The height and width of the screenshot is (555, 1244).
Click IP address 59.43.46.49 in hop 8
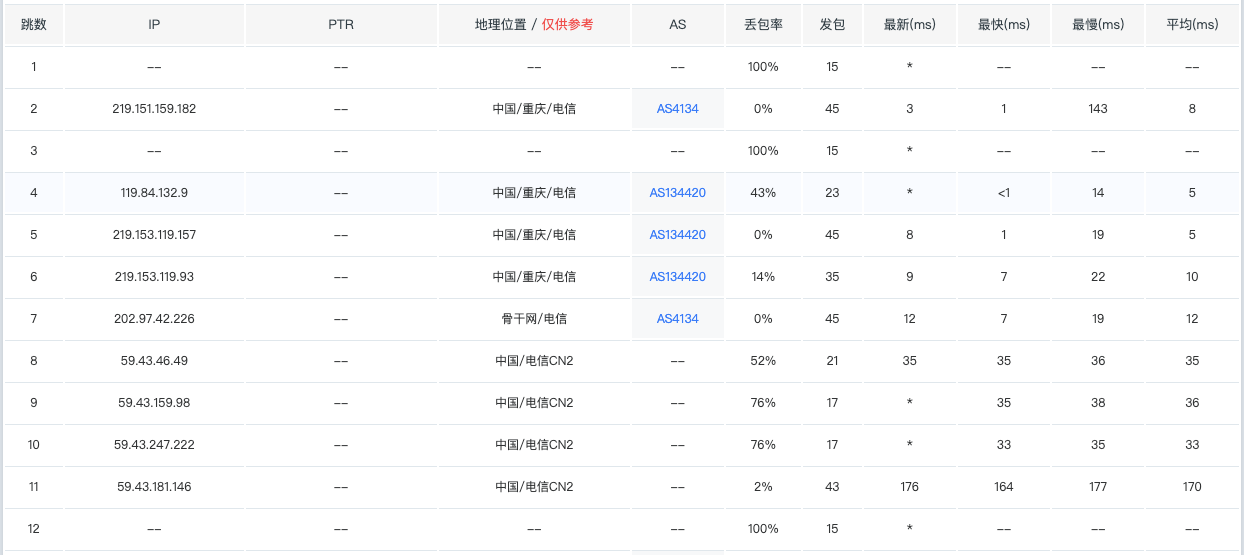(x=154, y=361)
